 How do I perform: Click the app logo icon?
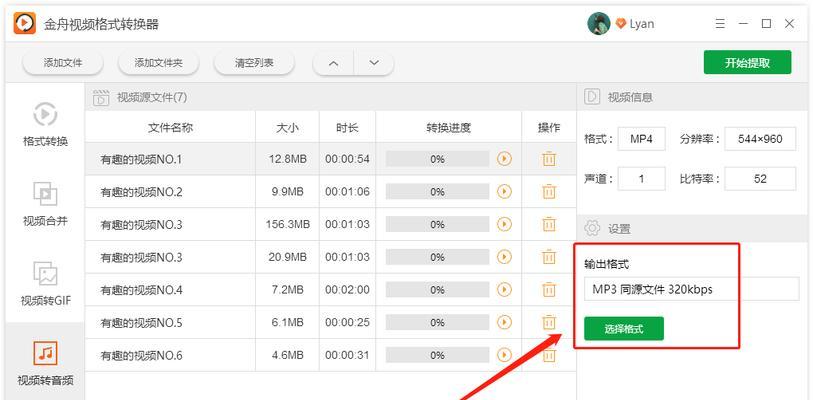24,23
